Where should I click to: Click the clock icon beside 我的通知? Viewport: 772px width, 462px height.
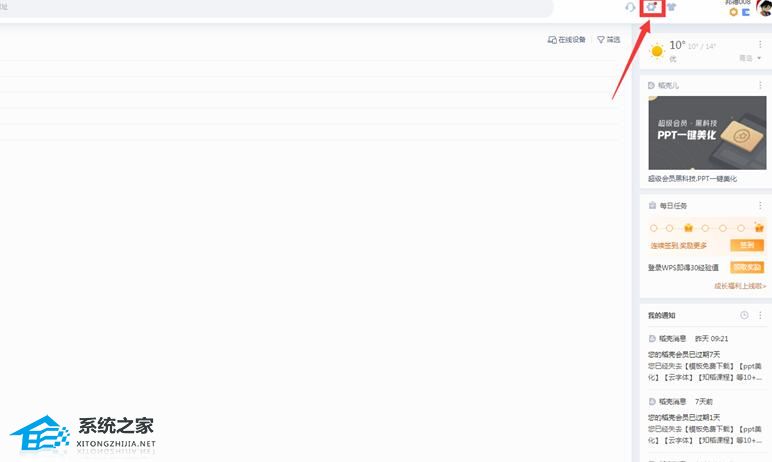744,315
